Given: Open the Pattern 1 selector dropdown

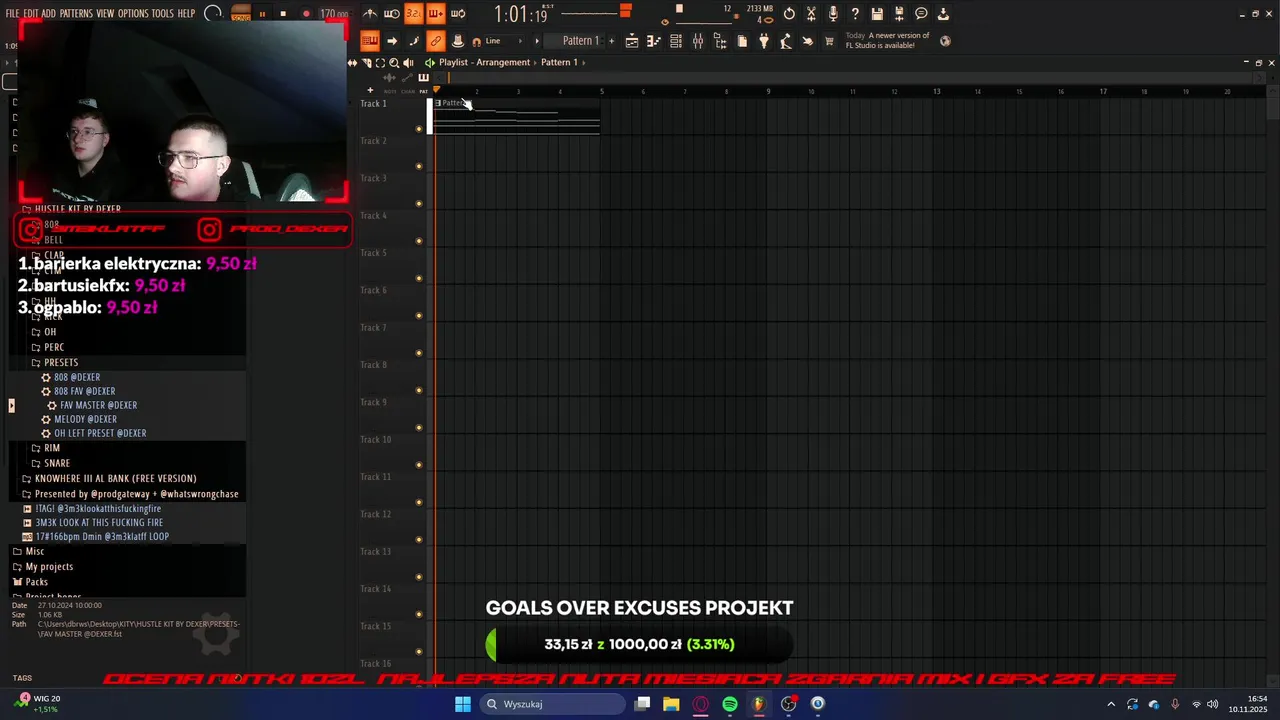Looking at the screenshot, I should pyautogui.click(x=576, y=41).
